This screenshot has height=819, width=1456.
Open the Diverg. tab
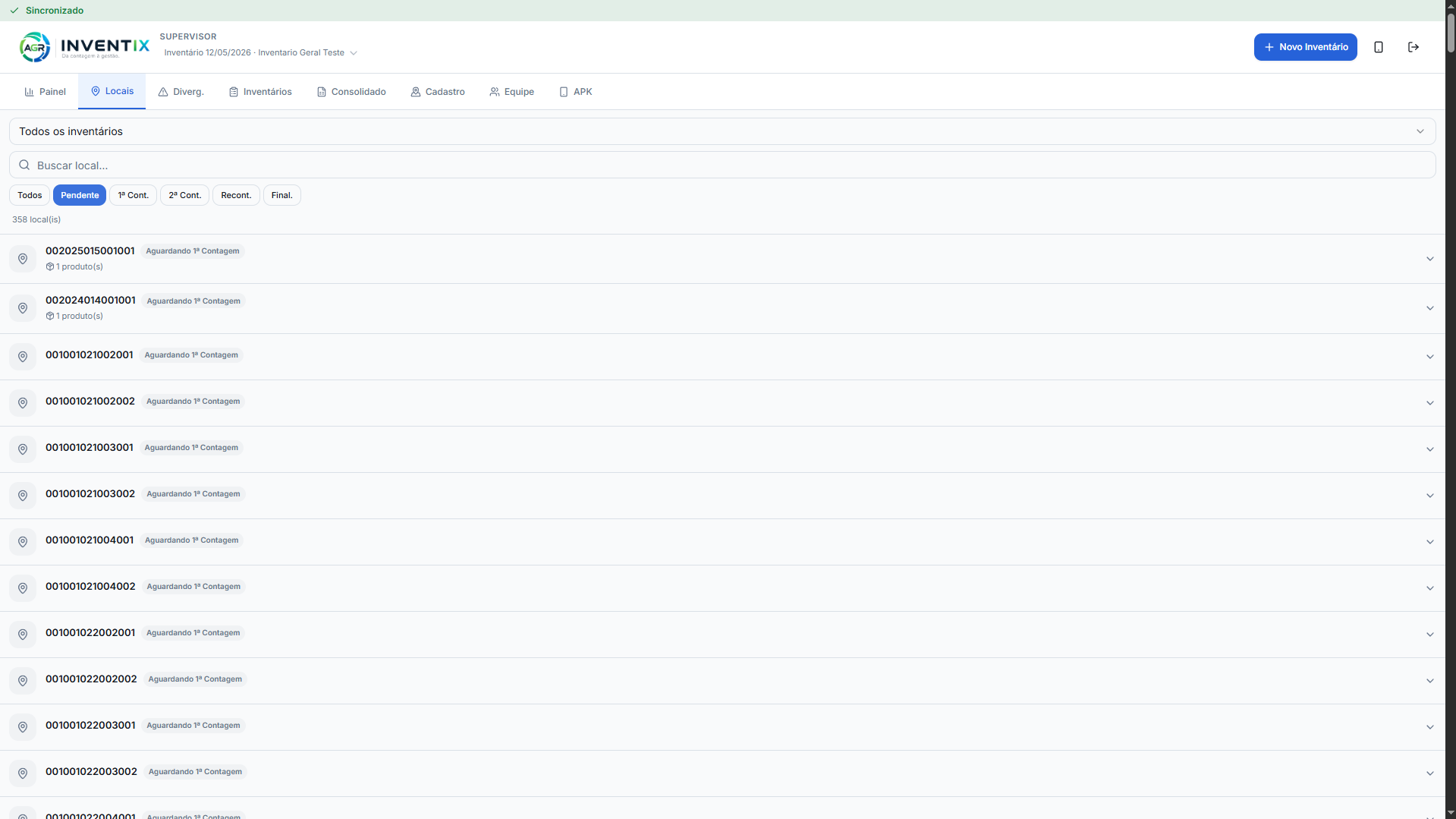click(x=181, y=92)
